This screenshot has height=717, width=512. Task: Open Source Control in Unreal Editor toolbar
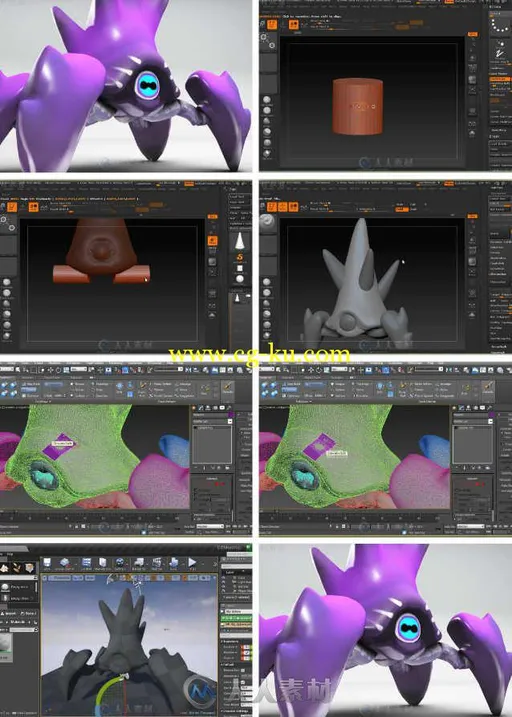[x=65, y=562]
